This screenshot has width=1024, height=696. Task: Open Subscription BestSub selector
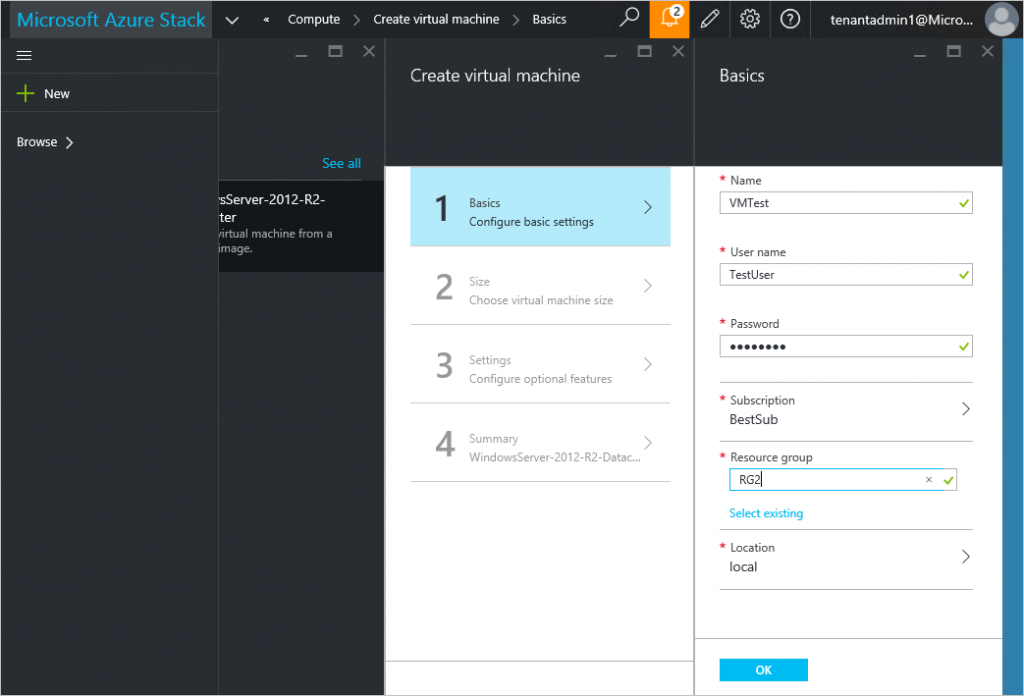(x=846, y=410)
